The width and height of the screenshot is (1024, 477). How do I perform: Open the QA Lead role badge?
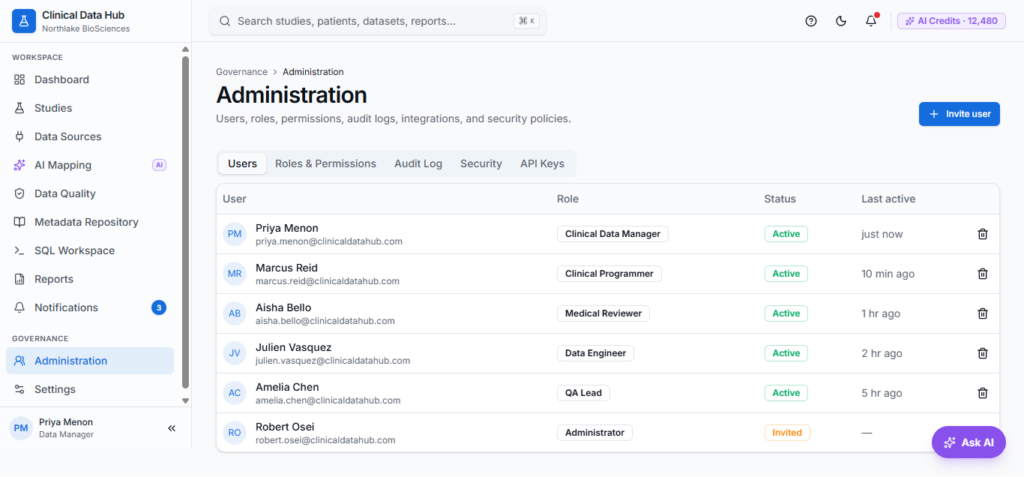click(583, 393)
